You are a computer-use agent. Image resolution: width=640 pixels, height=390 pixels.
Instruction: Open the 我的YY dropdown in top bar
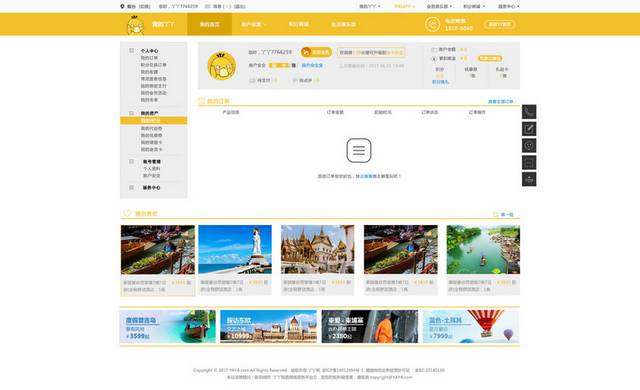click(370, 6)
